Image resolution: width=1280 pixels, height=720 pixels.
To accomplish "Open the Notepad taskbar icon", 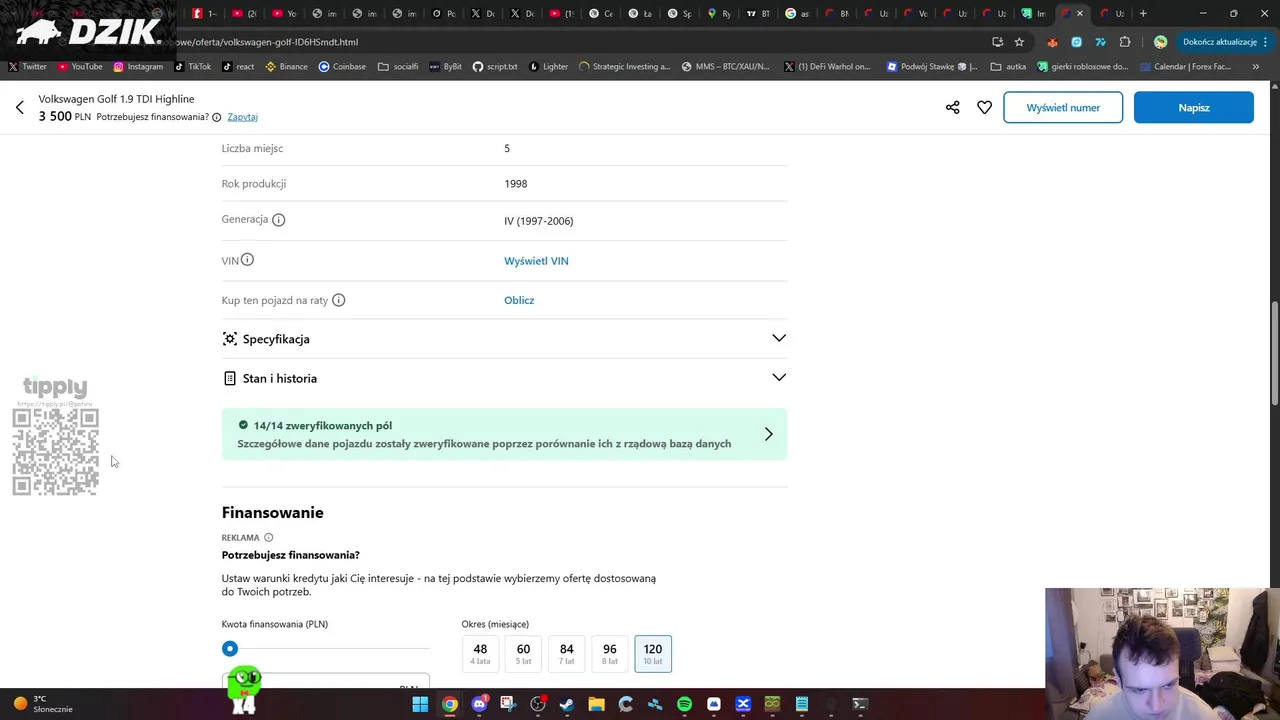I will coord(801,704).
